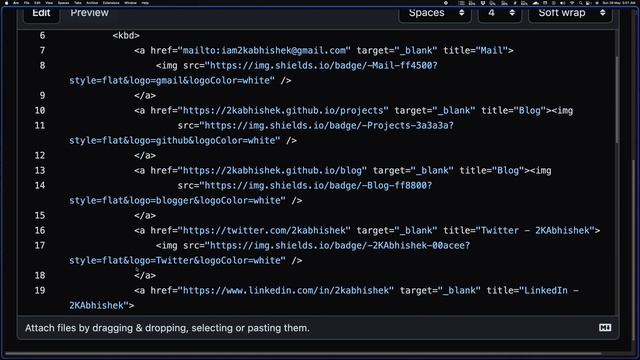Click style=flat&logo=Twitter&logoColor=white text
Viewport: 640px width, 360px height.
pos(175,260)
